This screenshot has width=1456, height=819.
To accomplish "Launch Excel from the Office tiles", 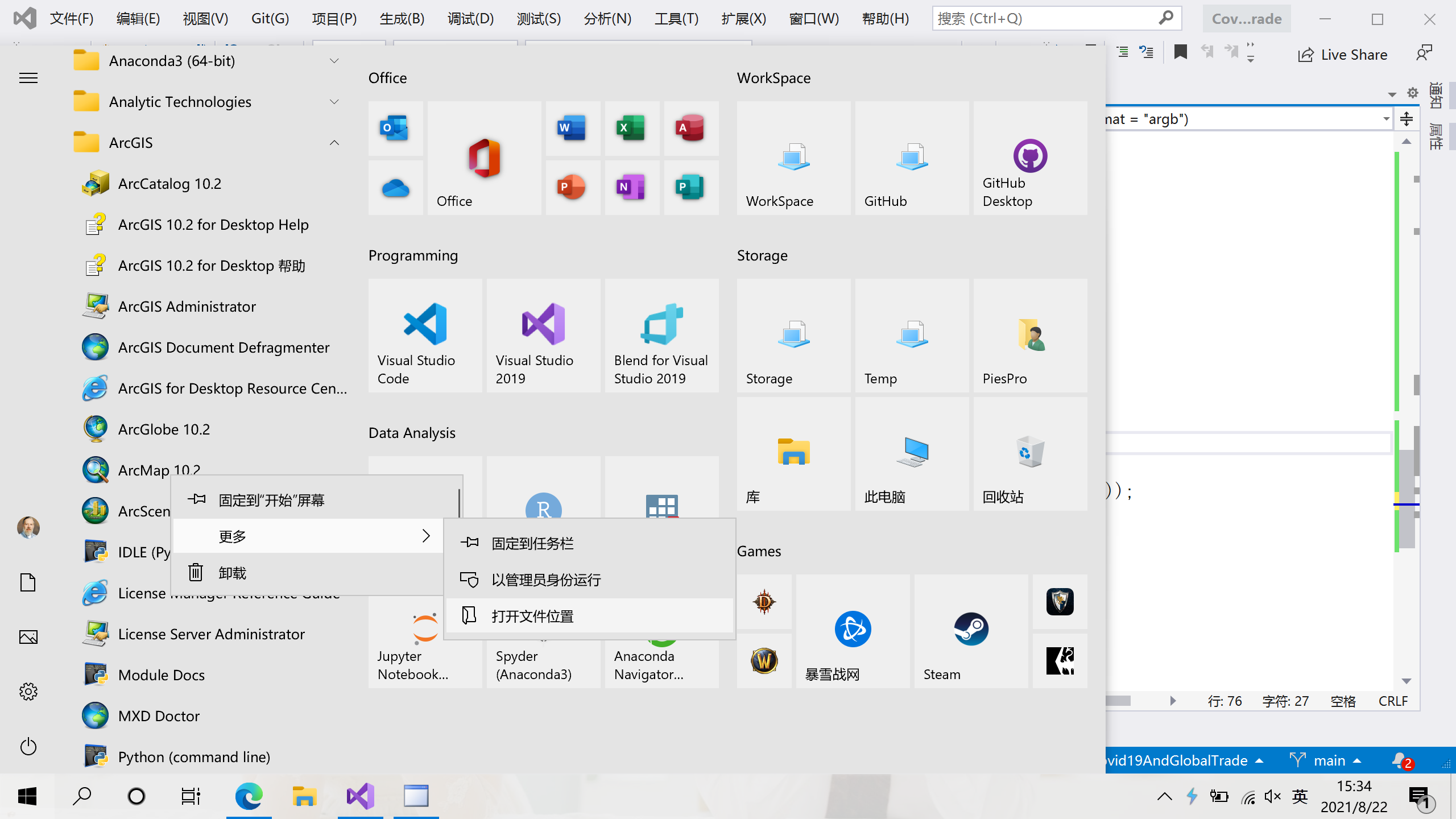I will (632, 129).
